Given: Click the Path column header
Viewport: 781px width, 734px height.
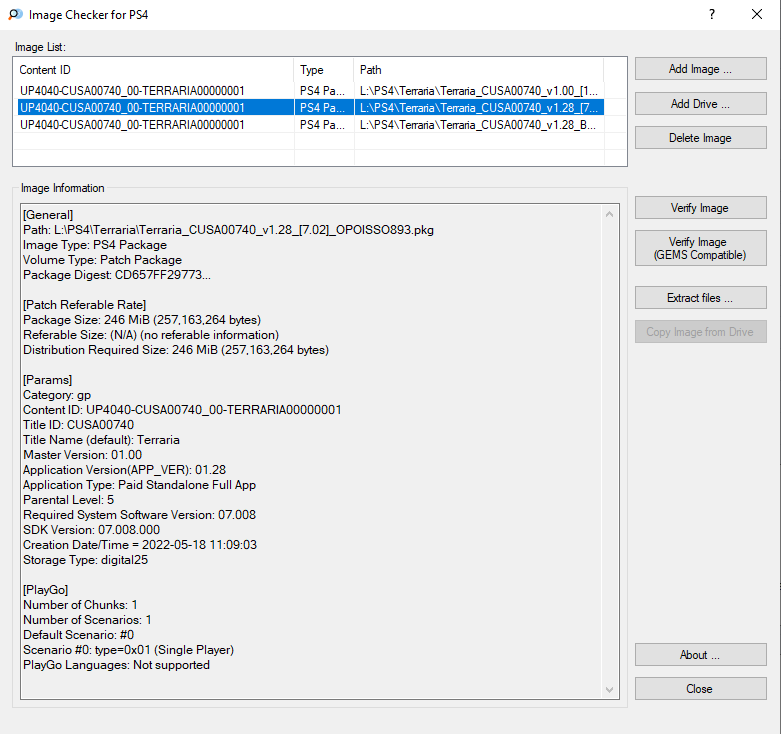Looking at the screenshot, I should [x=479, y=70].
